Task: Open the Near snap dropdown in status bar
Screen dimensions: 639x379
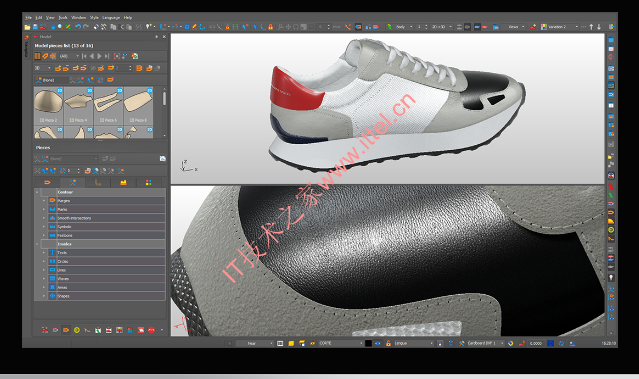Action: click(x=255, y=344)
